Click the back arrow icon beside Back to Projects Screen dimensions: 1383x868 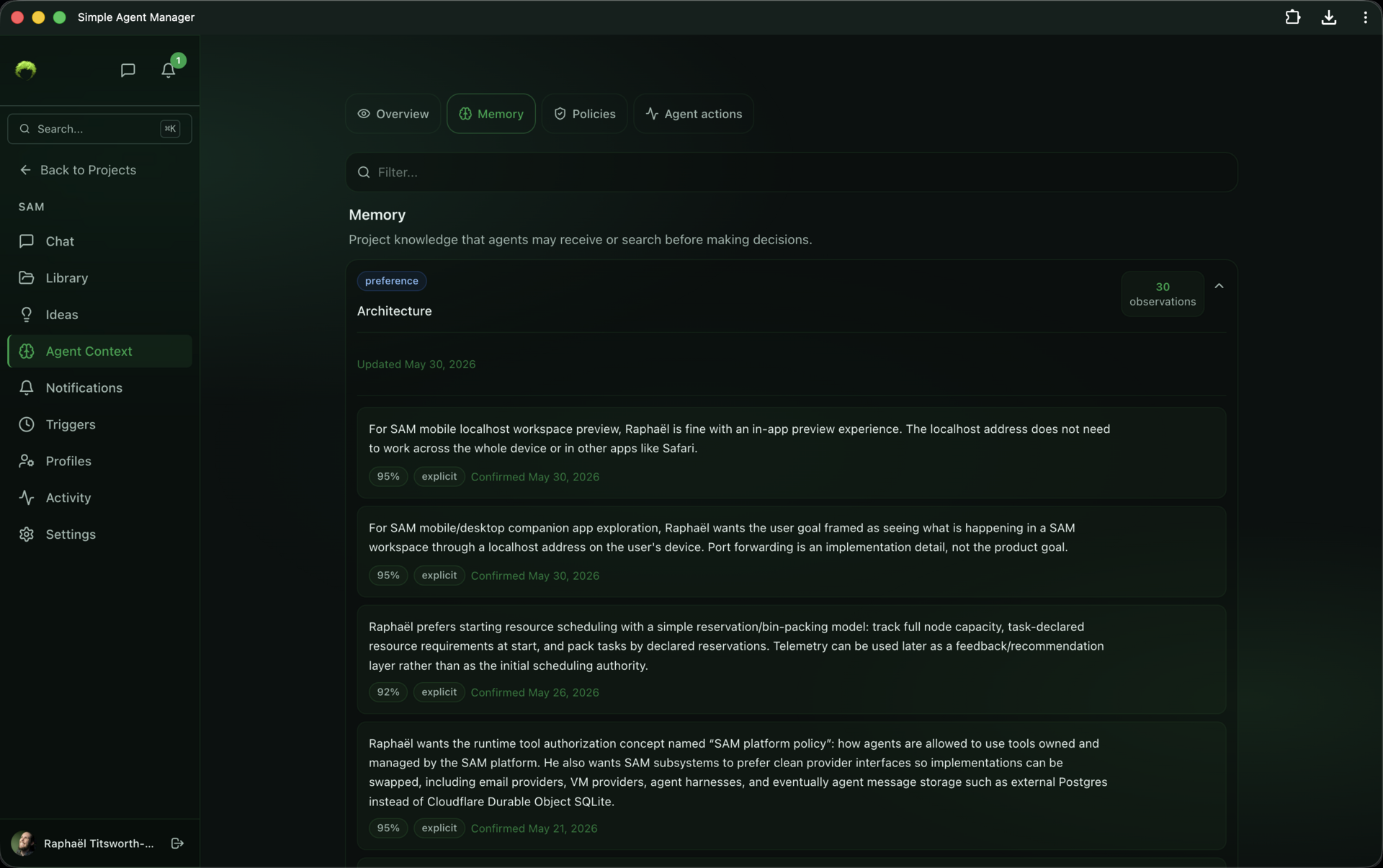[25, 170]
